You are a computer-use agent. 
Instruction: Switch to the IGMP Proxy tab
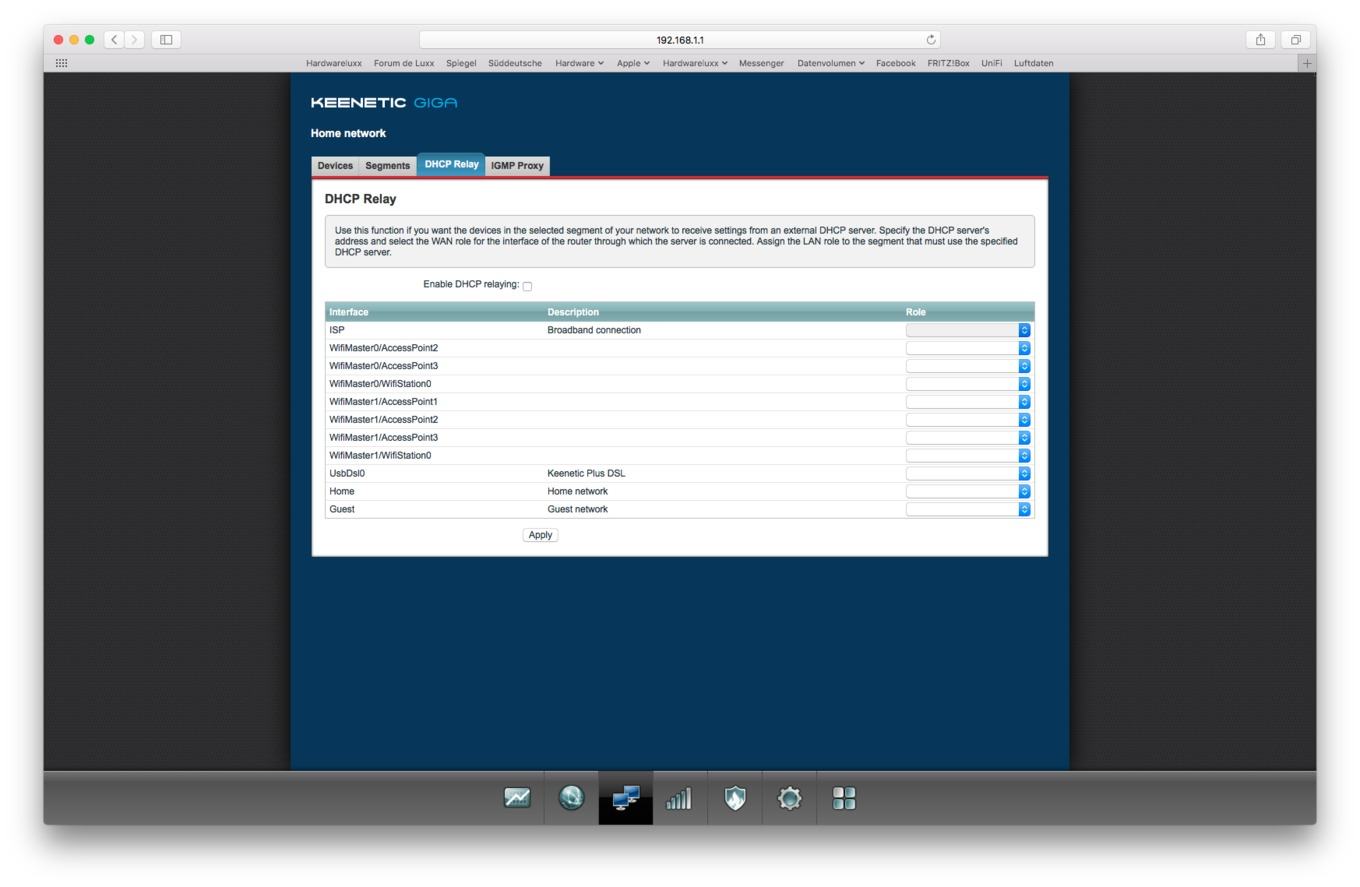coord(517,166)
